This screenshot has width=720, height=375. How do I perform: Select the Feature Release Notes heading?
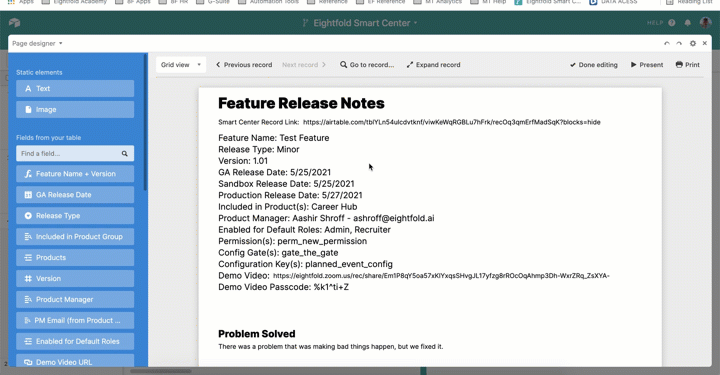[x=301, y=103]
